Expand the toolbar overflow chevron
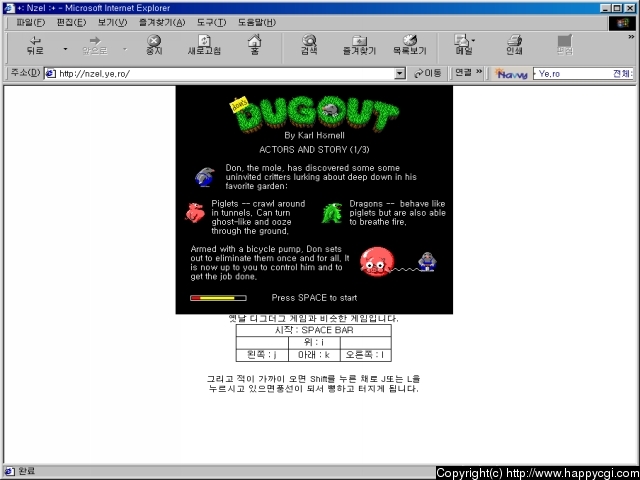 631,37
